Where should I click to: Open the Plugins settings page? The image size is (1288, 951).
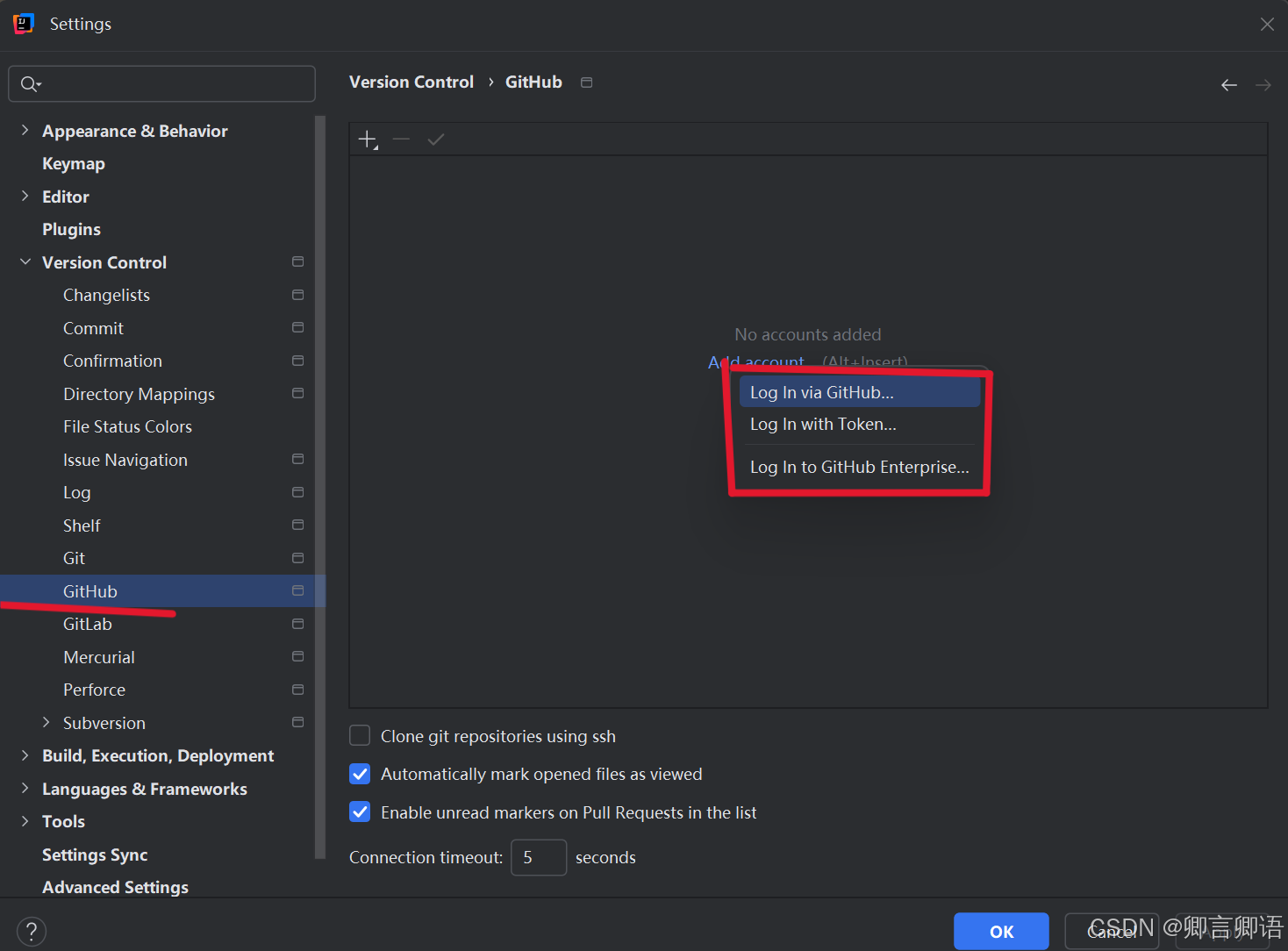71,229
